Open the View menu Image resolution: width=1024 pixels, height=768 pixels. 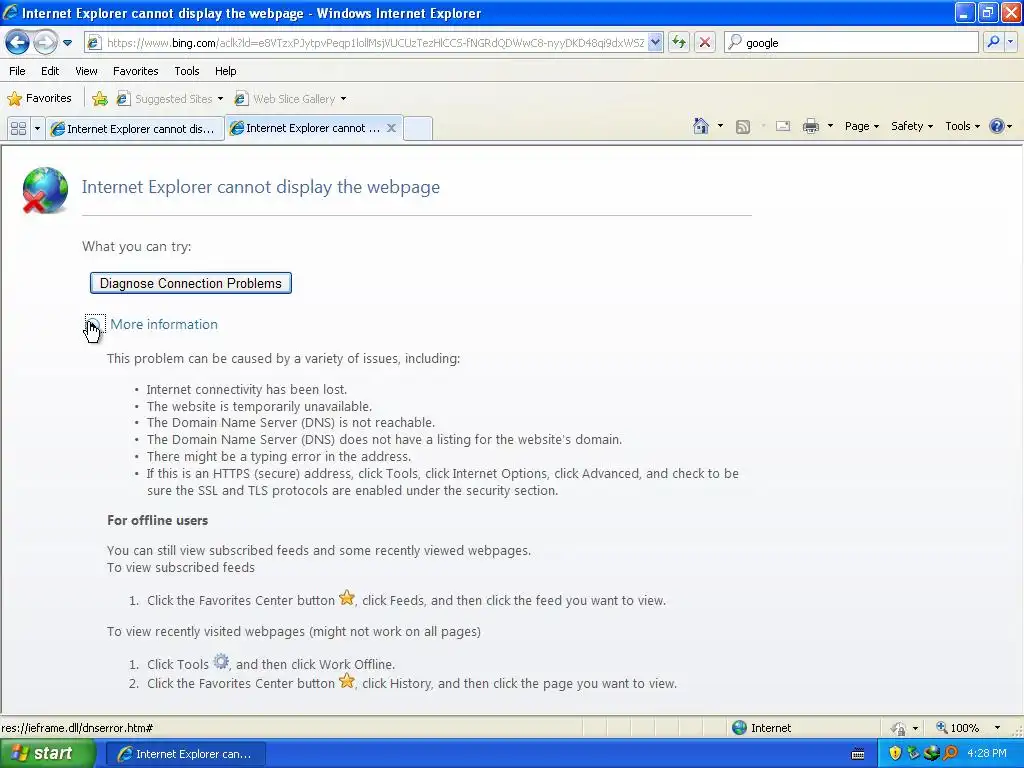86,71
